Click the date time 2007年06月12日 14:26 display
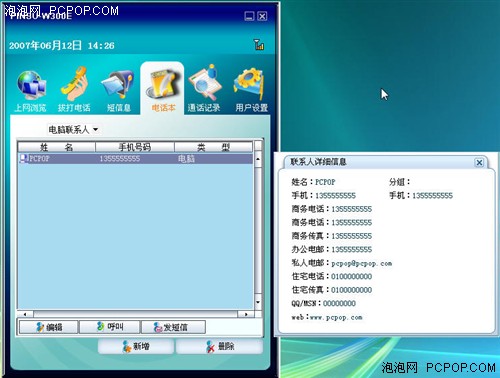 (x=62, y=45)
